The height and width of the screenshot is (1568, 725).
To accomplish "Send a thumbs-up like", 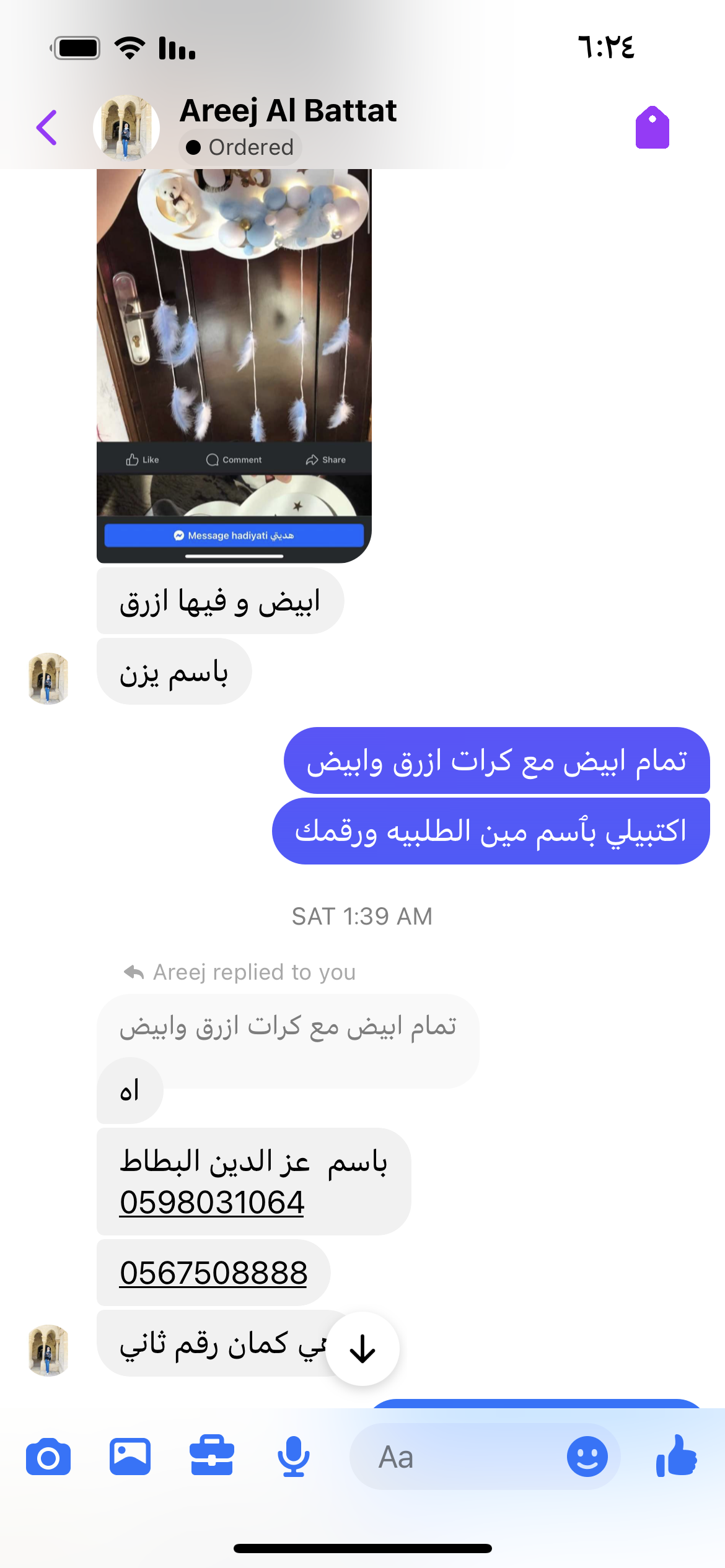I will pyautogui.click(x=677, y=1456).
